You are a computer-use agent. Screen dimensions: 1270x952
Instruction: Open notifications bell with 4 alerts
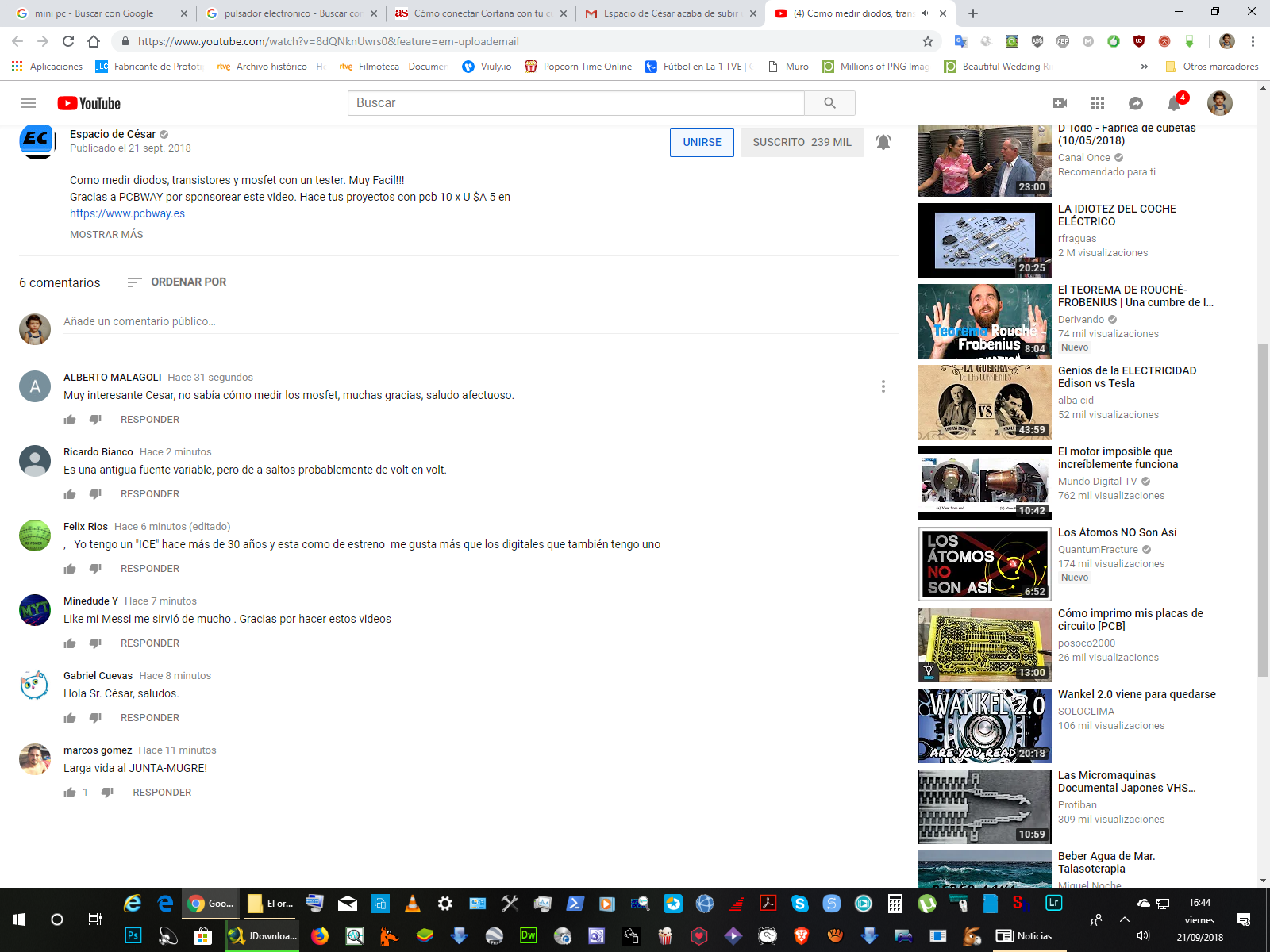point(1174,103)
